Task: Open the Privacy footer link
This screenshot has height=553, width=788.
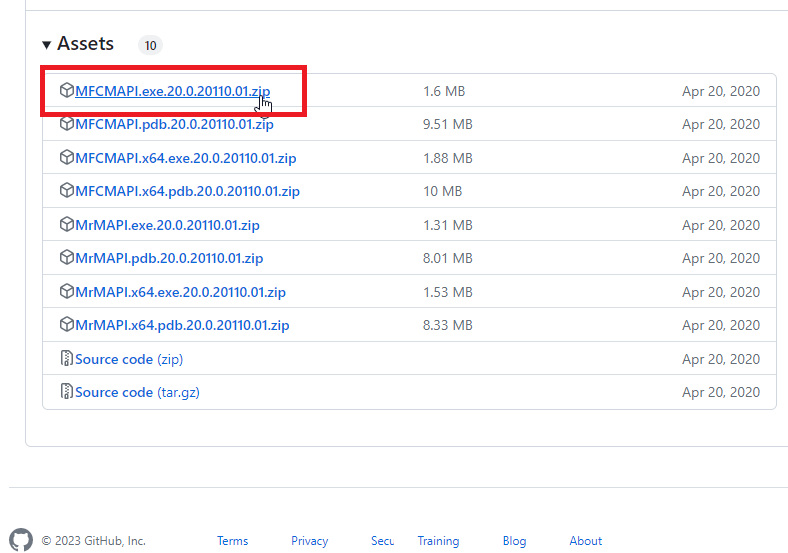Action: pyautogui.click(x=309, y=541)
